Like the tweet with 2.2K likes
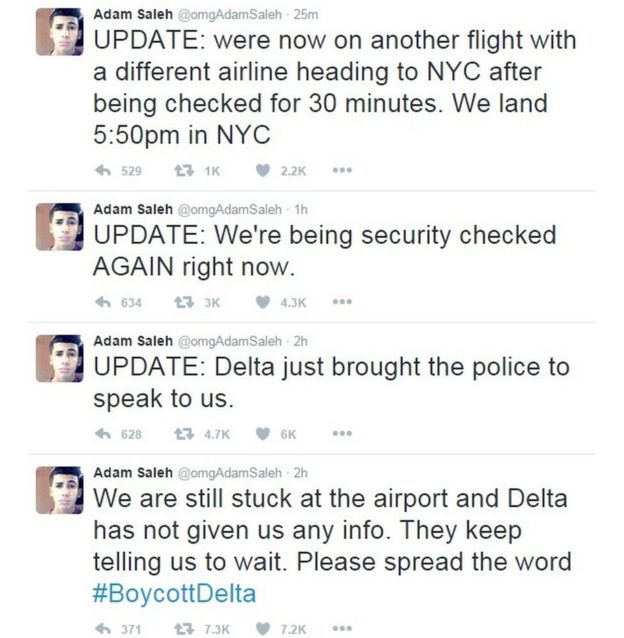This screenshot has height=638, width=624. click(262, 171)
